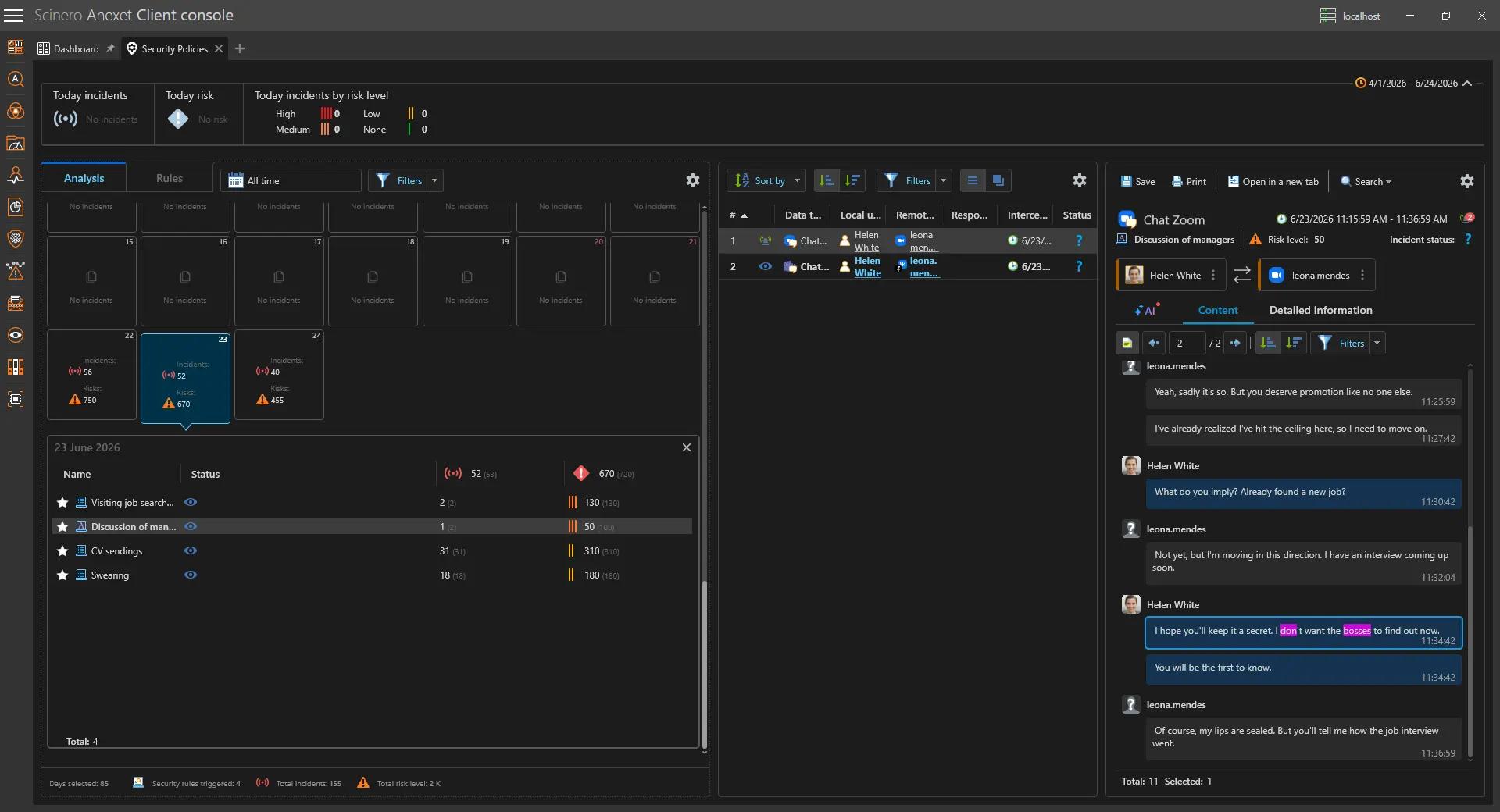This screenshot has height=812, width=1500.
Task: Click Helen White link in row 2
Action: [x=867, y=267]
